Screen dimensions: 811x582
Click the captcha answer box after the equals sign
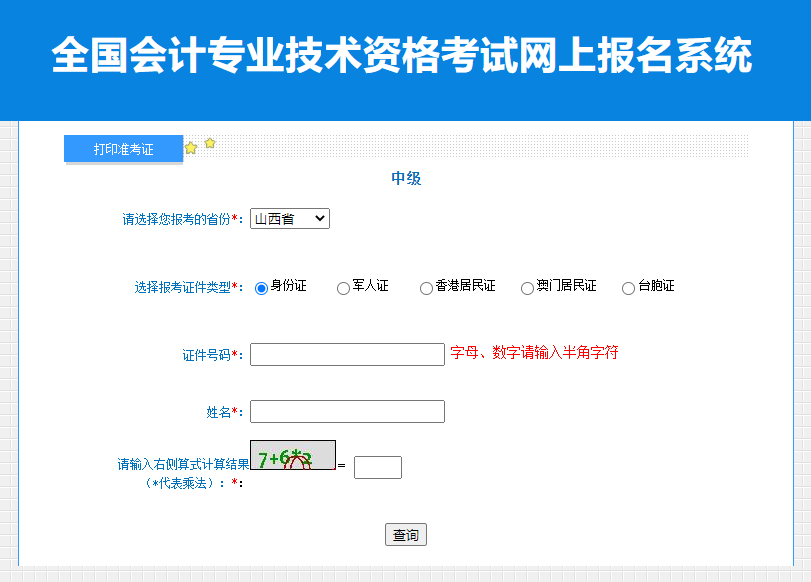click(378, 466)
